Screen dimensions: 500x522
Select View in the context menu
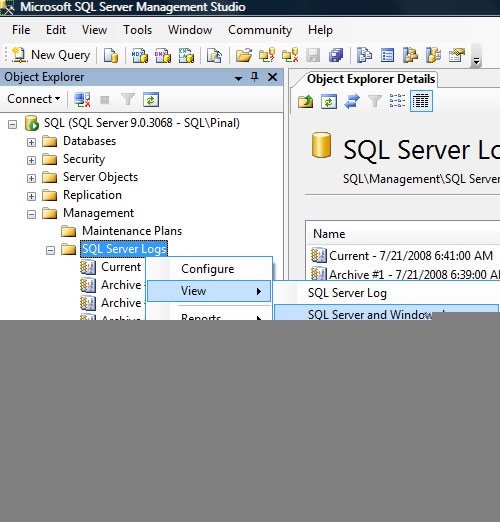coord(209,291)
